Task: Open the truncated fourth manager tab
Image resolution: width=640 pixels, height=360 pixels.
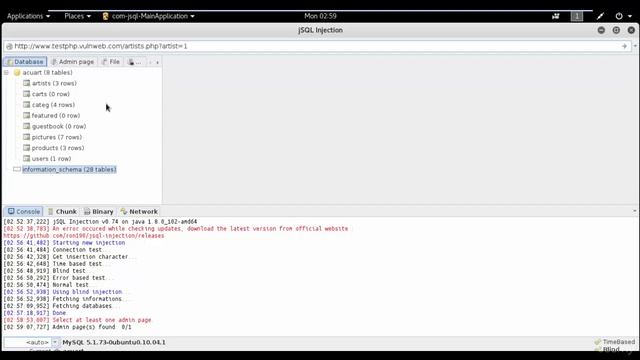Action: pos(135,62)
